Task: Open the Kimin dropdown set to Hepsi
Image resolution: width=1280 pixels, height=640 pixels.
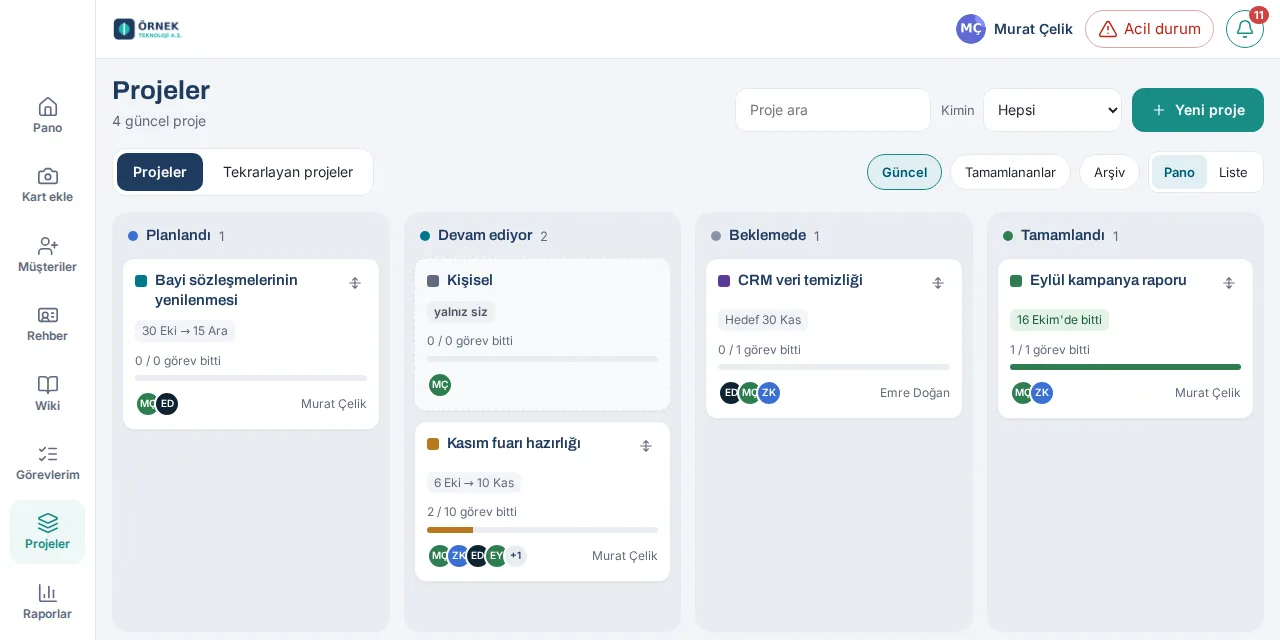Action: pos(1053,110)
